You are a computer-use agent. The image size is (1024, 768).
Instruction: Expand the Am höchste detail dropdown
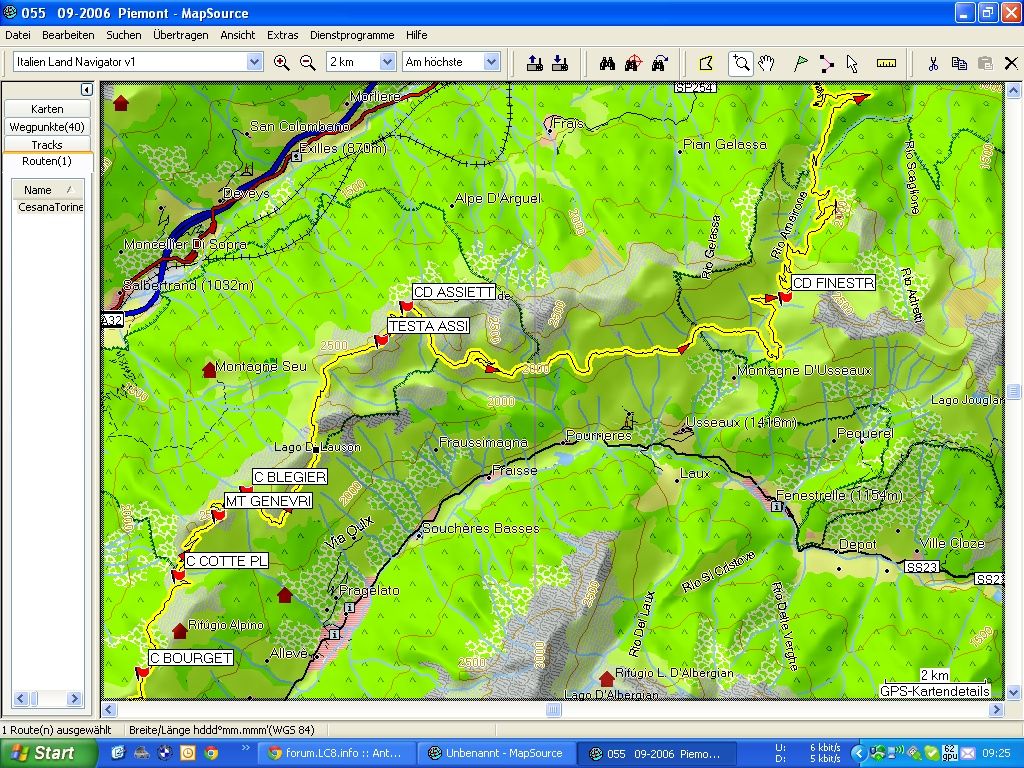(x=491, y=62)
